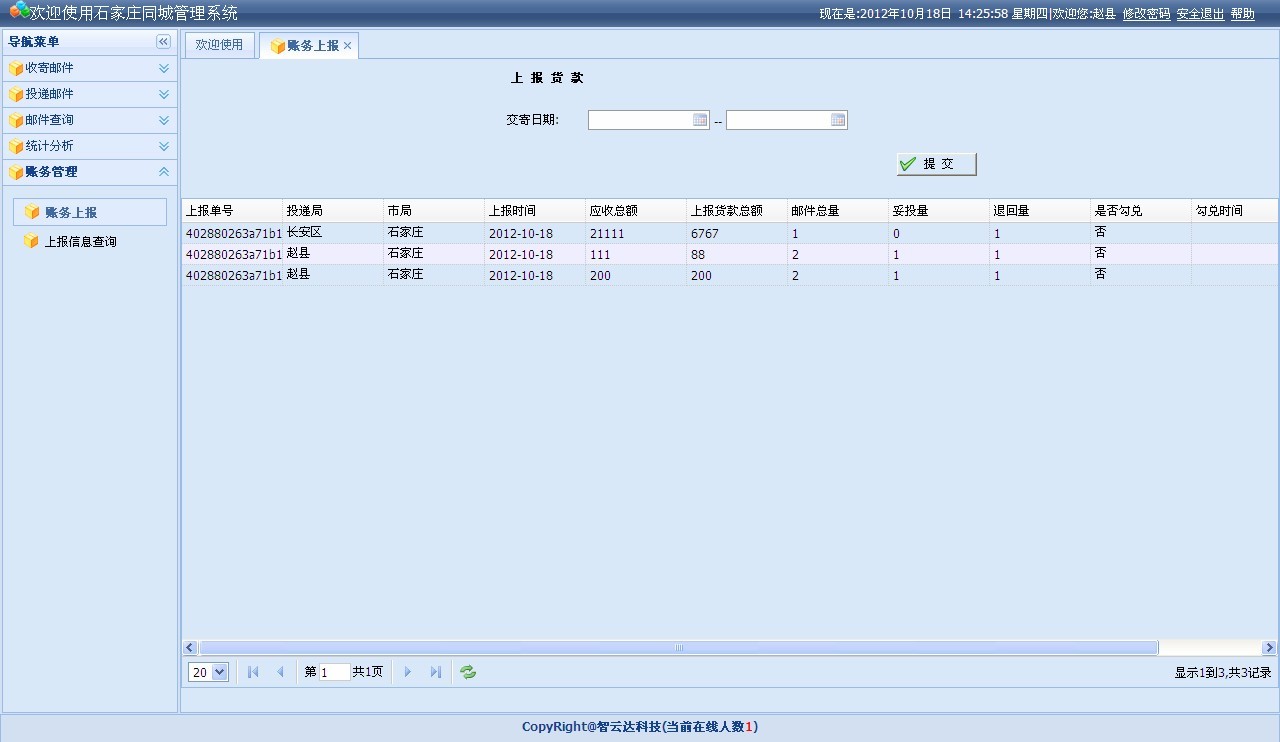Image resolution: width=1280 pixels, height=742 pixels.
Task: Click 安全退出 to log out
Action: (1199, 14)
